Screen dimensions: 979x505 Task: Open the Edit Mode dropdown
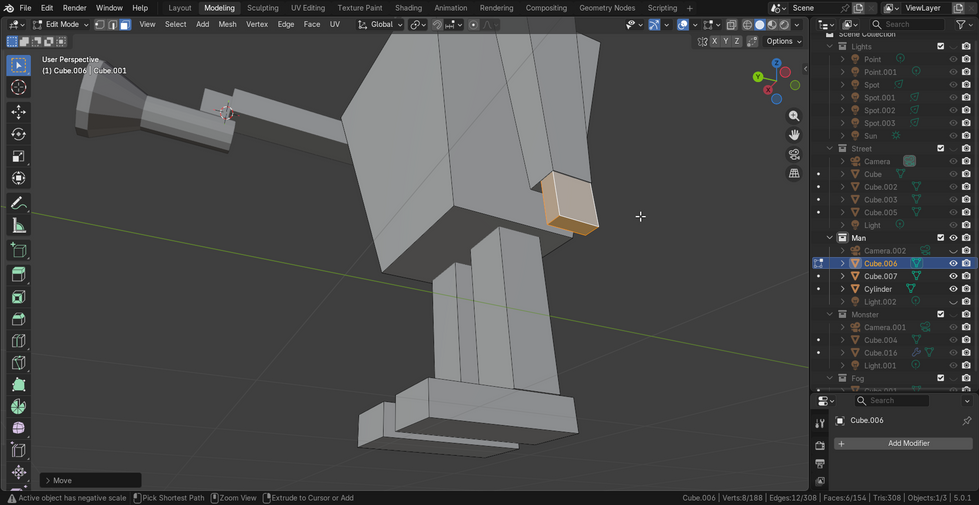tap(61, 24)
